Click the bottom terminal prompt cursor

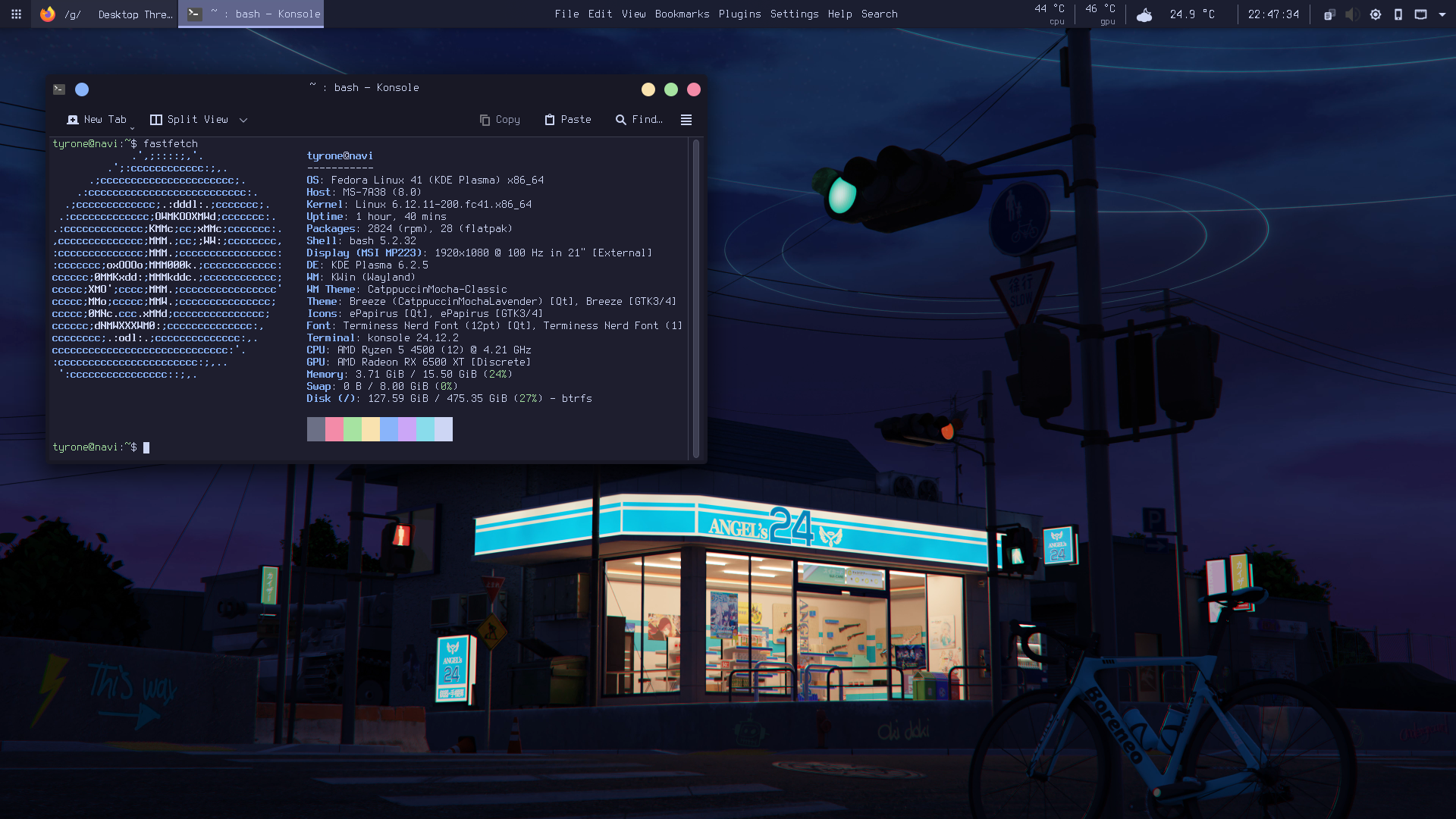(x=146, y=447)
